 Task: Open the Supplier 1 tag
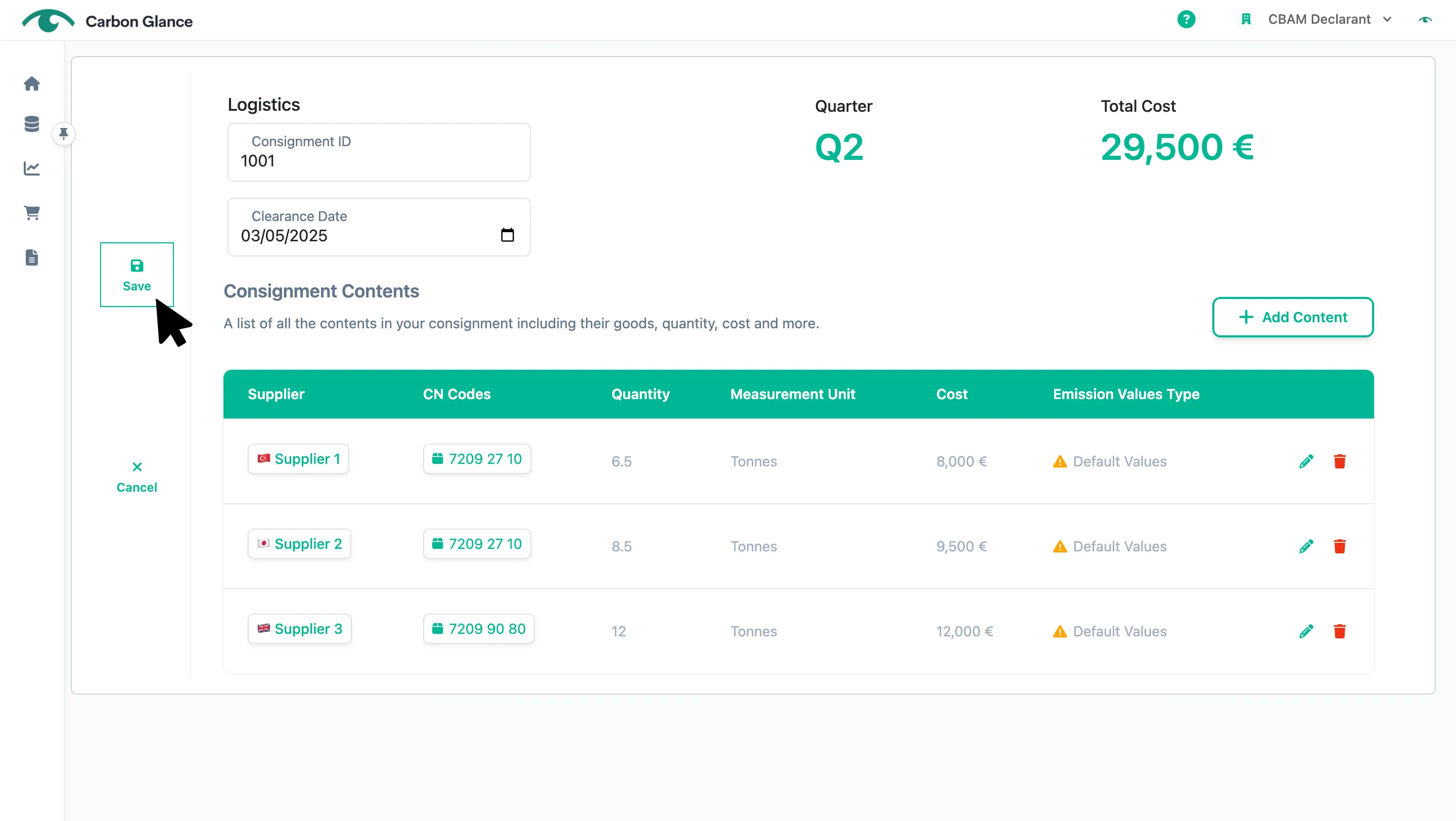(298, 459)
